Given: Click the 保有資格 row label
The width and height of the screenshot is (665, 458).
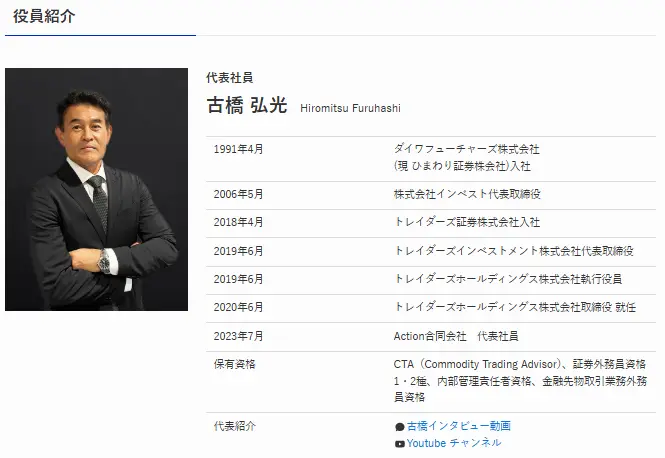Looking at the screenshot, I should pos(235,364).
